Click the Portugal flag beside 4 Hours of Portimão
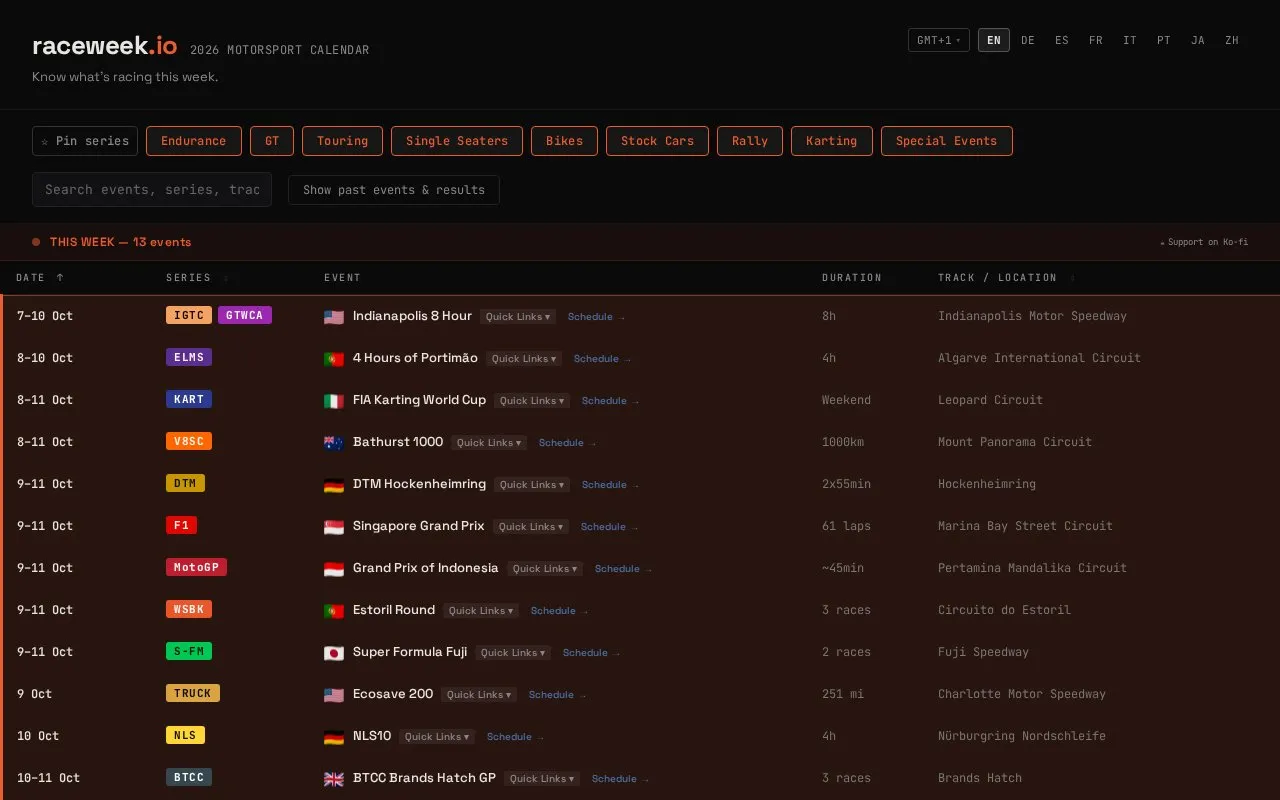The height and width of the screenshot is (800, 1280). coord(334,359)
